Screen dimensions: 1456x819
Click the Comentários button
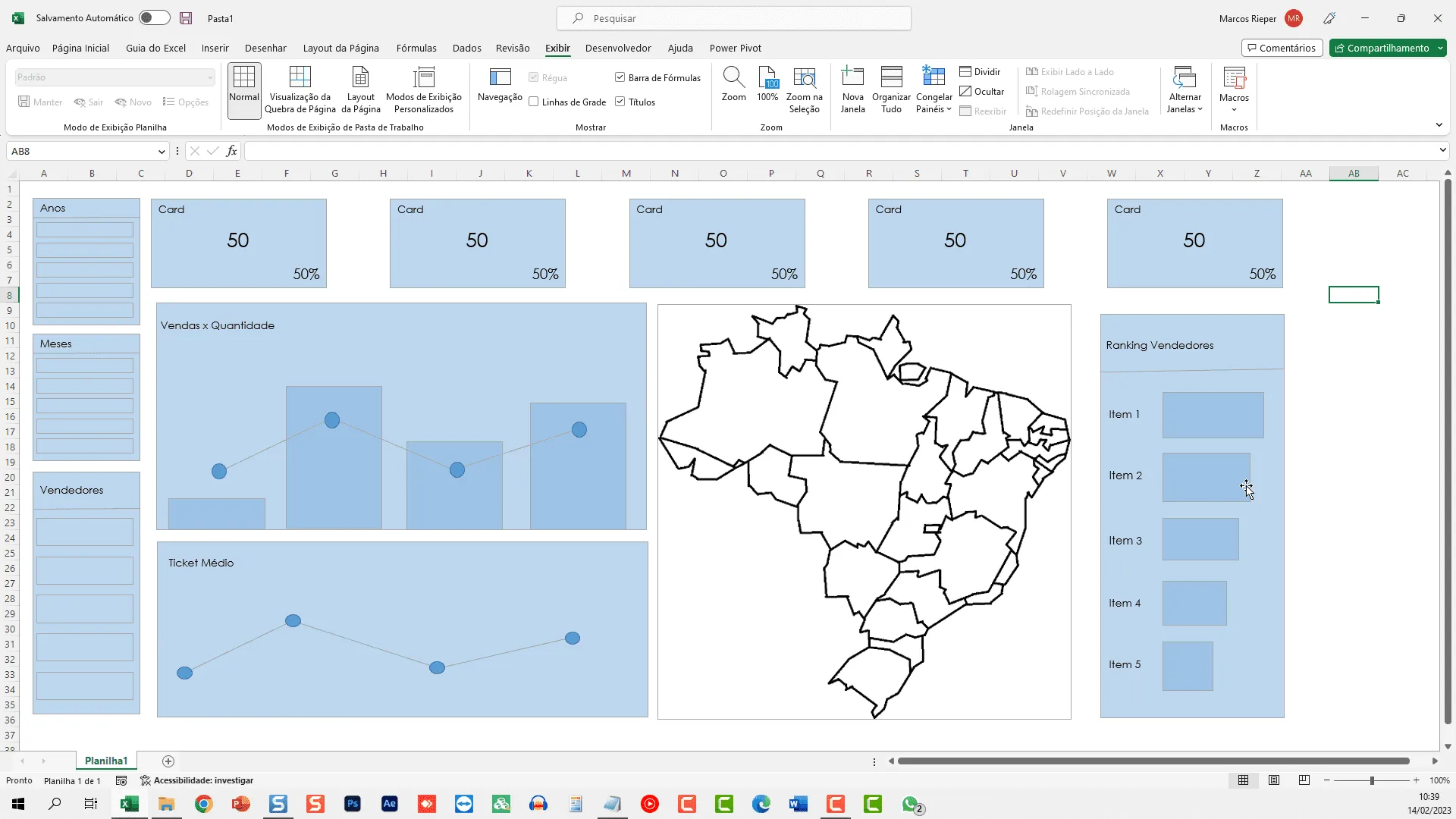tap(1282, 48)
